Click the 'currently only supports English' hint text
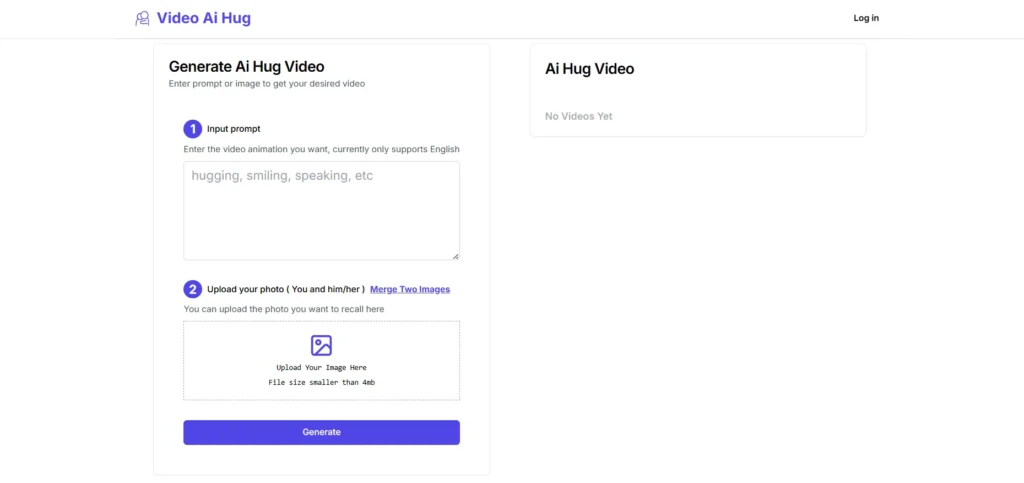The width and height of the screenshot is (1024, 483). point(396,149)
